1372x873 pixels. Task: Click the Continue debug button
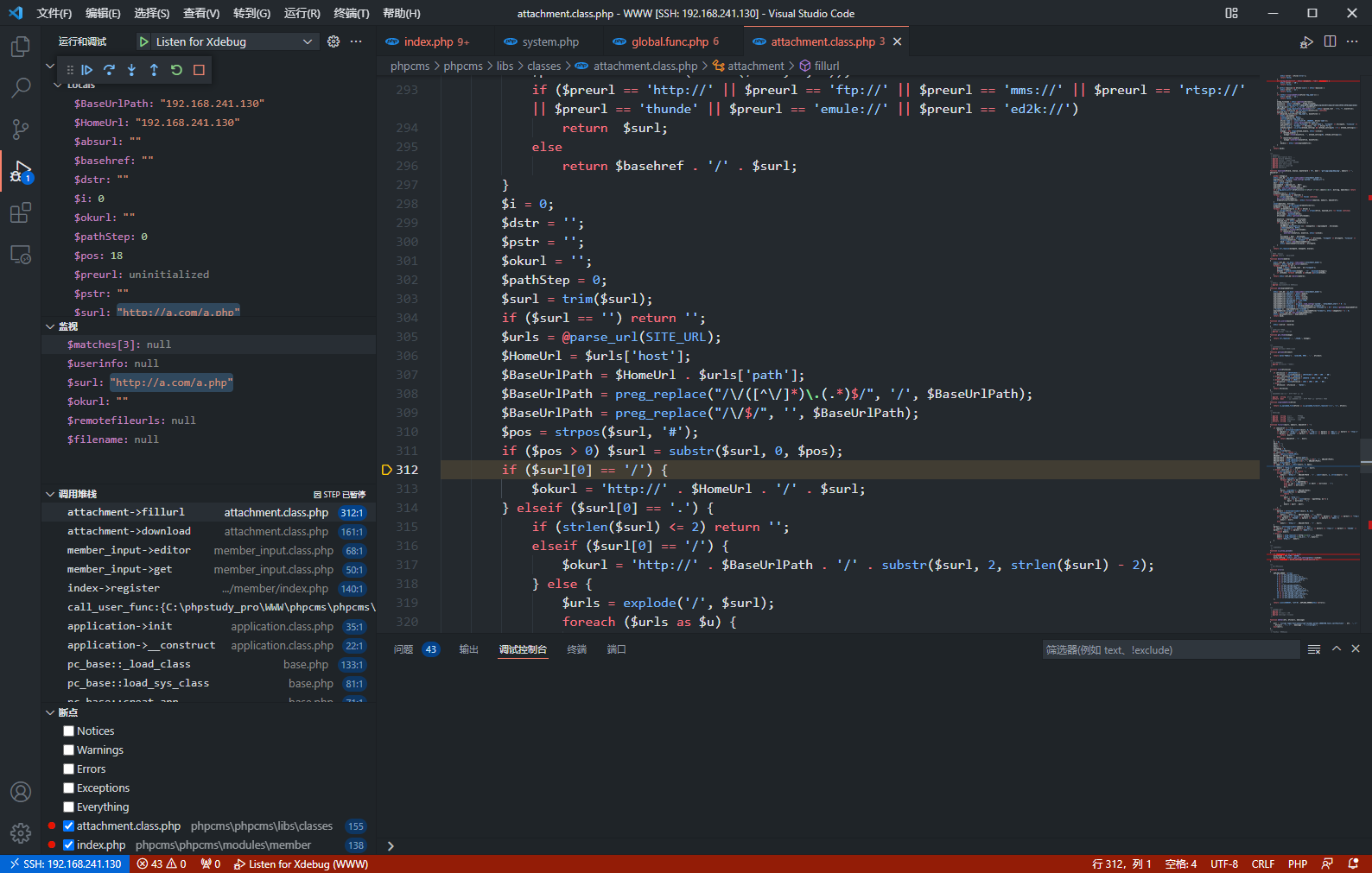coord(86,70)
